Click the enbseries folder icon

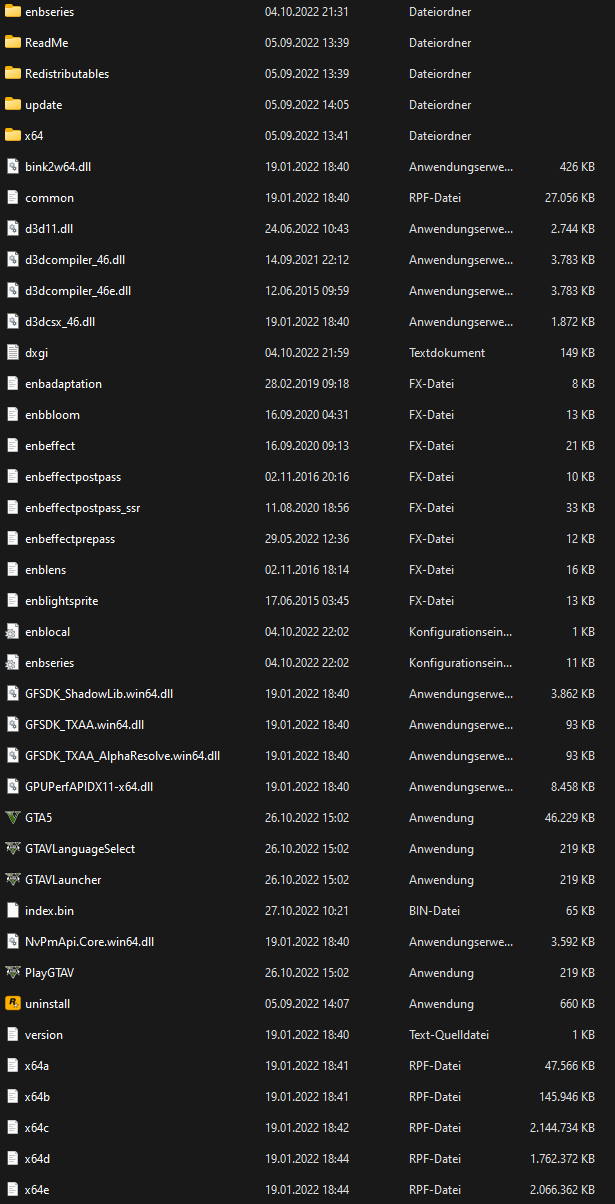click(x=13, y=12)
